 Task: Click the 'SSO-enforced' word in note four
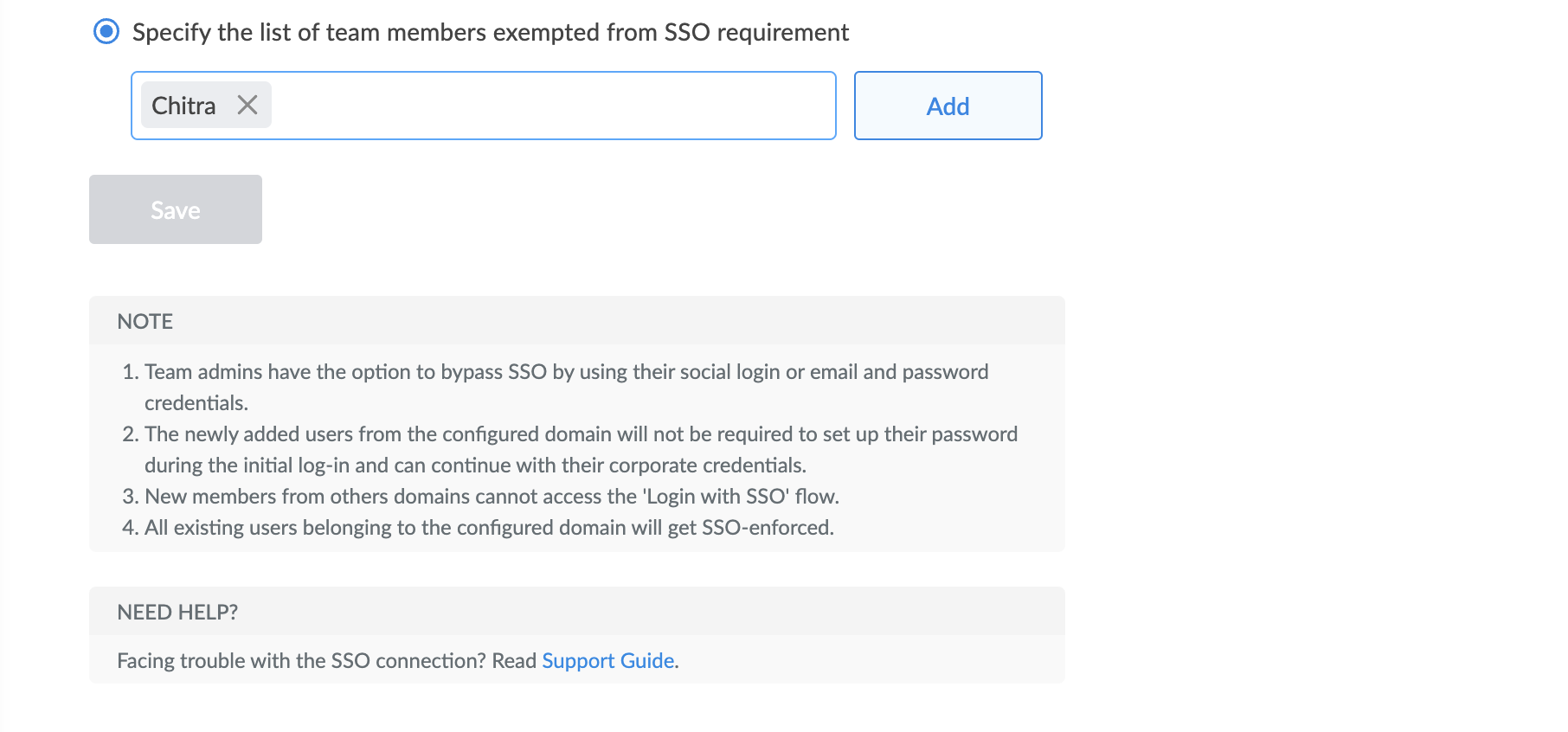(768, 527)
